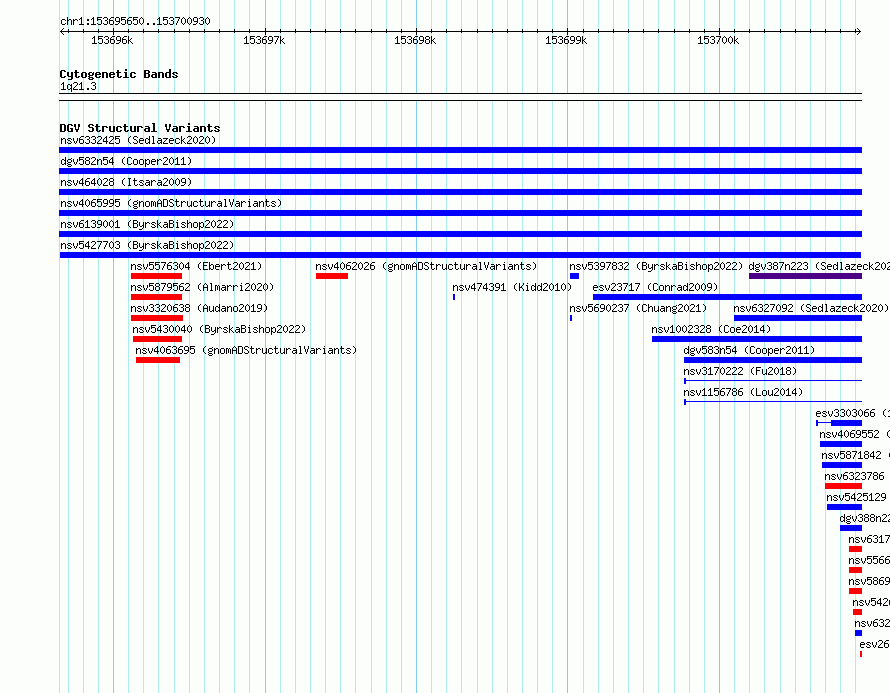Click ruler position 153699k
The width and height of the screenshot is (890, 693).
[x=566, y=40]
